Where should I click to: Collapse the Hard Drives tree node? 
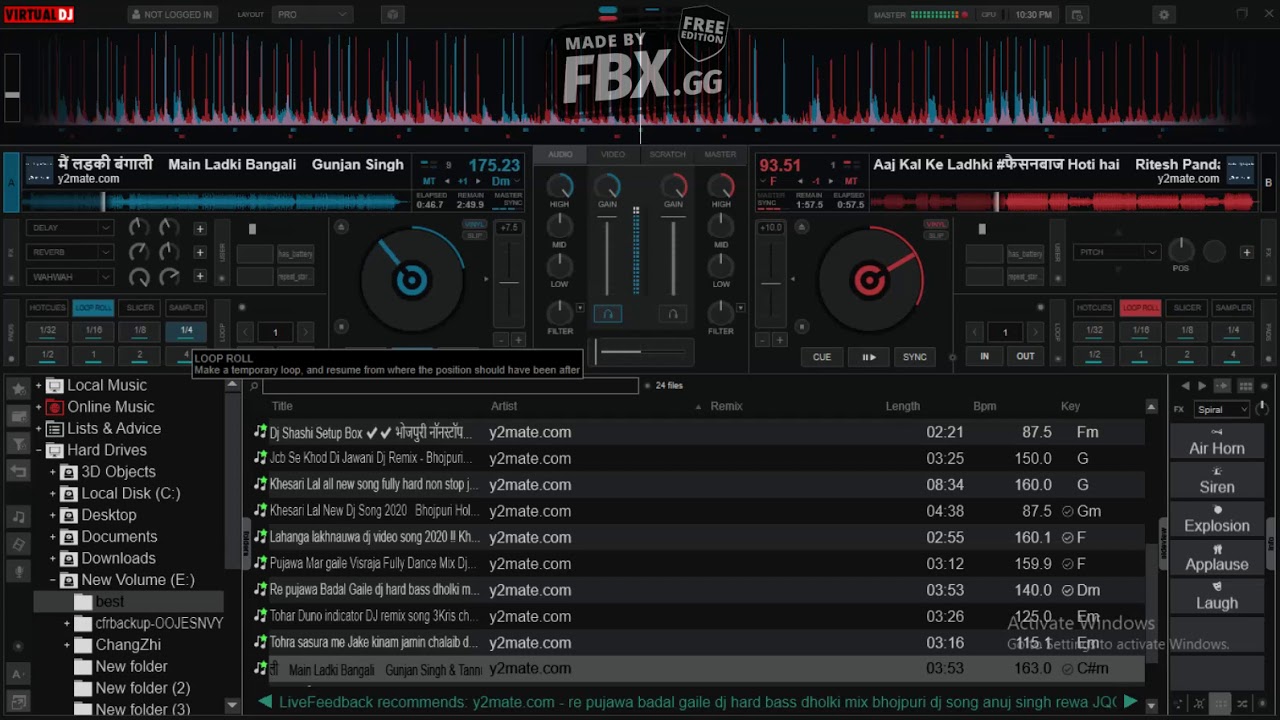39,451
